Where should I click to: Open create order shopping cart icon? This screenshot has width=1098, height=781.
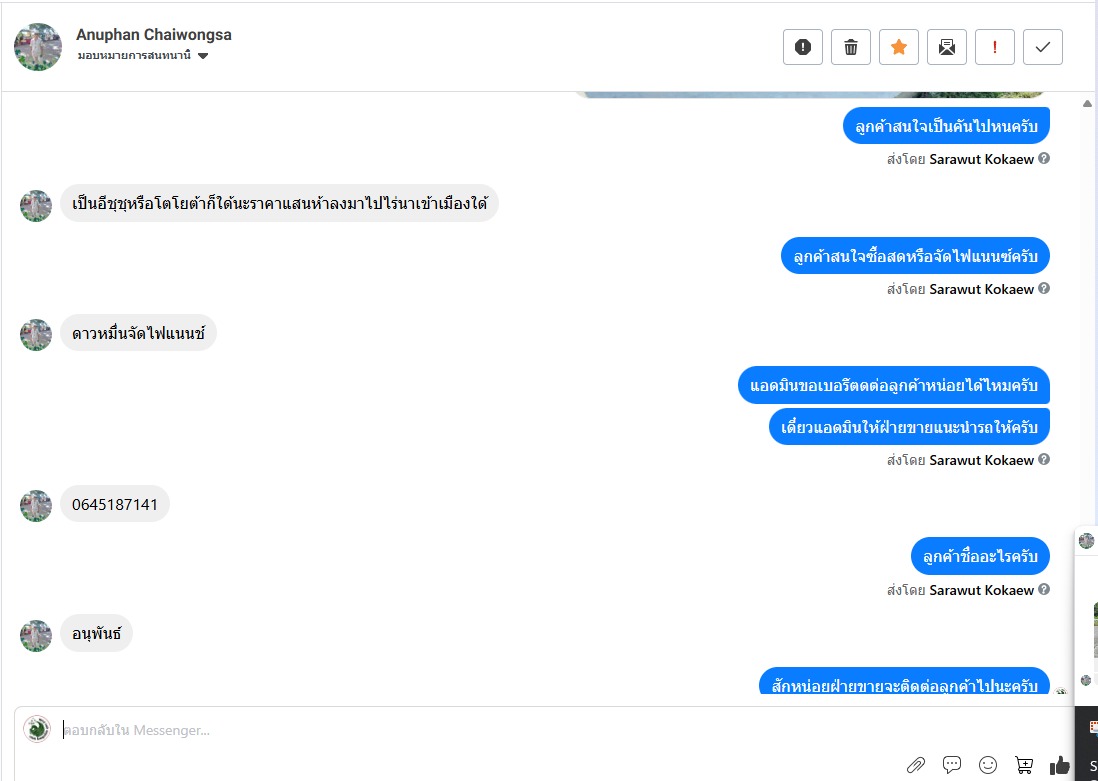(x=1024, y=764)
